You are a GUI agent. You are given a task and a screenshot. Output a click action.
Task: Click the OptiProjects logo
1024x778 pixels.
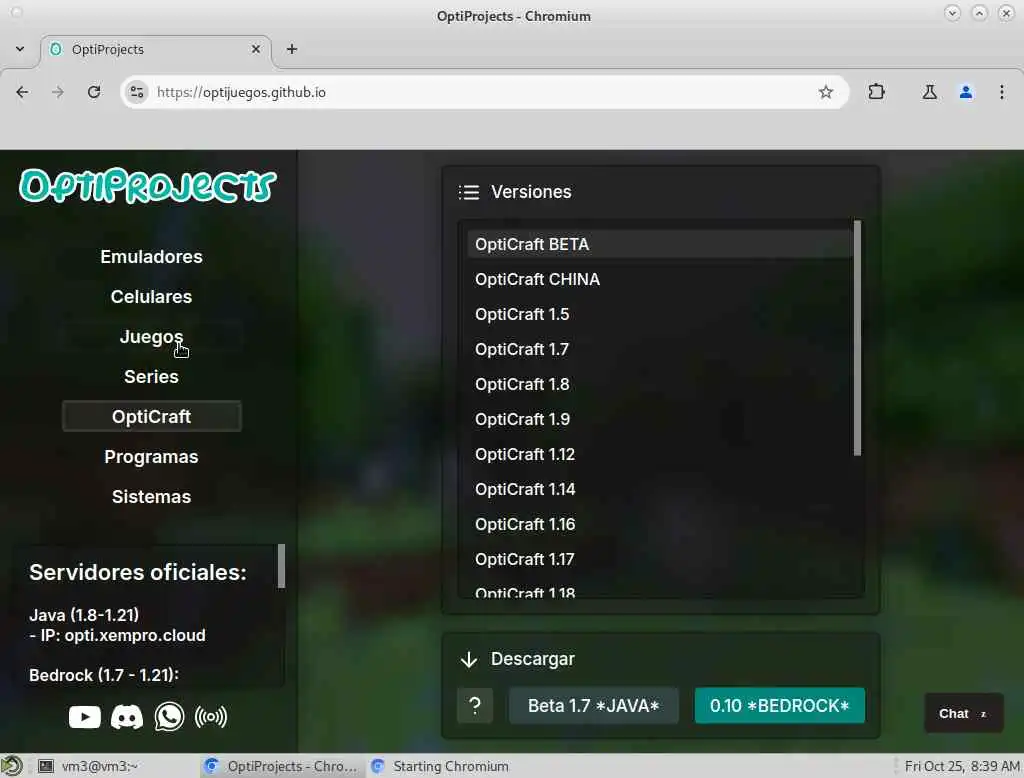[148, 186]
